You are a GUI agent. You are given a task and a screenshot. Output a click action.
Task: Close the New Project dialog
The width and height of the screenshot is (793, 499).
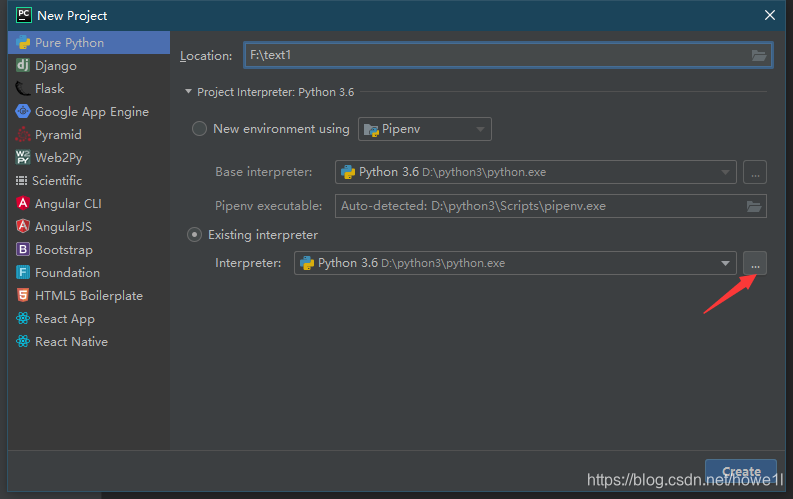tap(770, 15)
